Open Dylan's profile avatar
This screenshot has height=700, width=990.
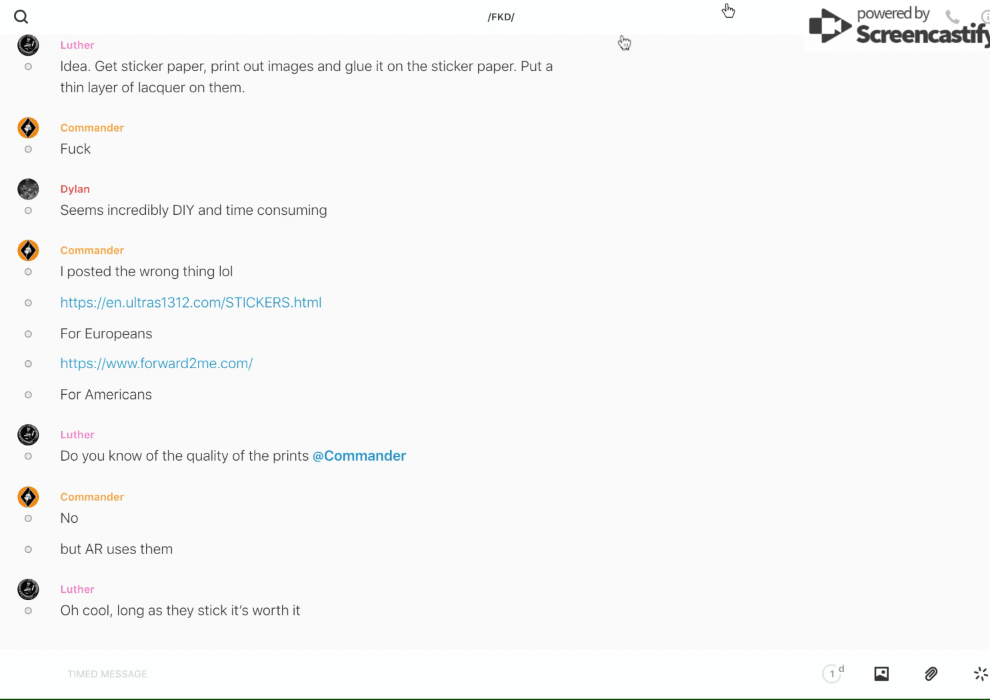click(28, 189)
